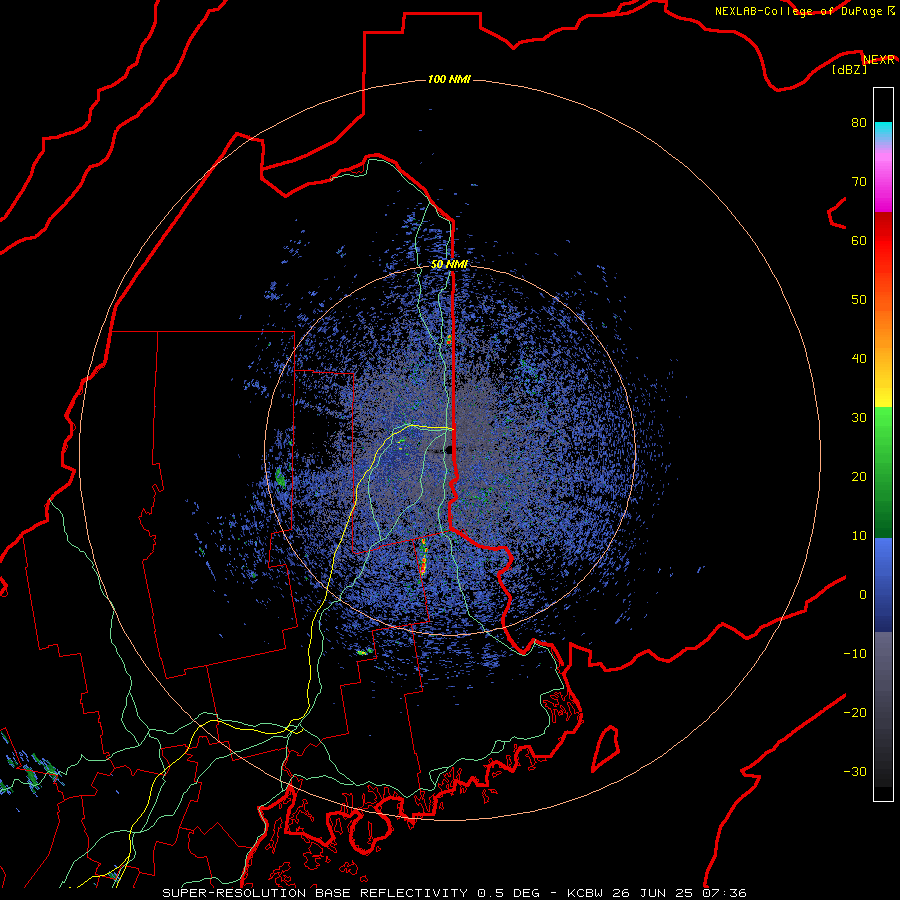The image size is (900, 900).
Task: Click the "50 NMI" range ring label
Action: [x=449, y=265]
